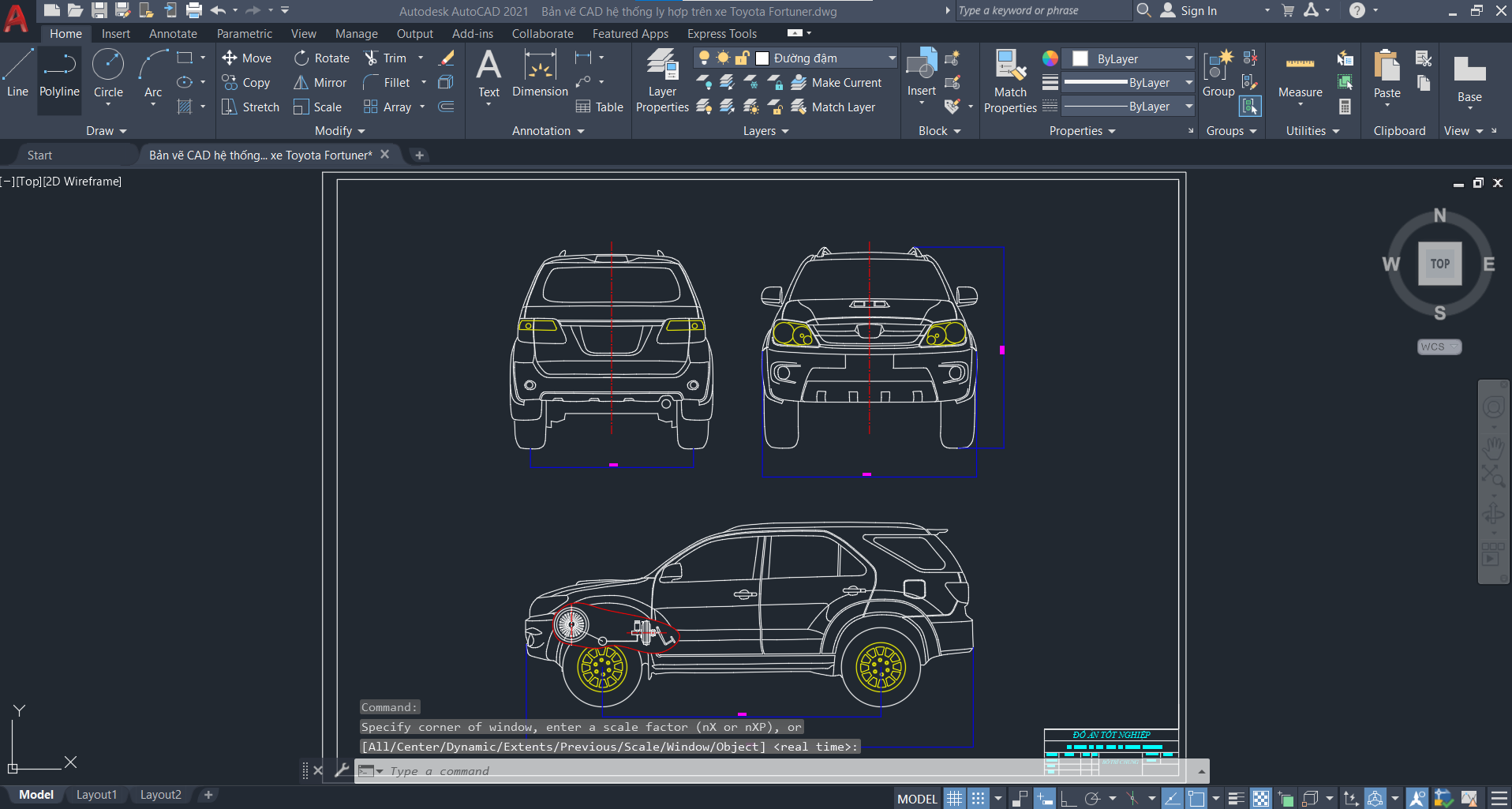Screen dimensions: 1512x809
Task: Open the Text annotation tool
Action: (488, 73)
